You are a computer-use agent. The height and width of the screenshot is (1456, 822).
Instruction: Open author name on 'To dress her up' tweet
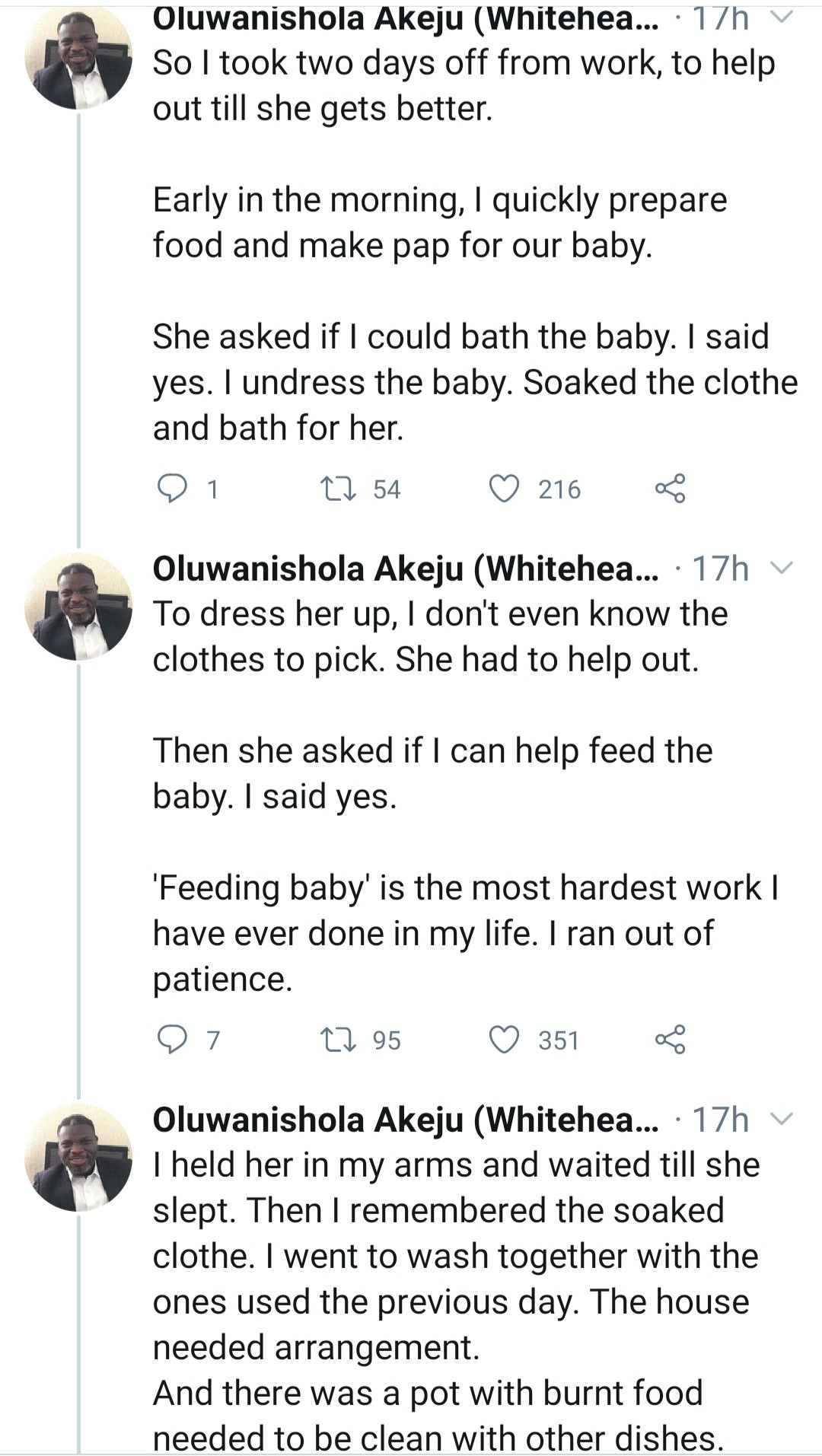pos(405,569)
